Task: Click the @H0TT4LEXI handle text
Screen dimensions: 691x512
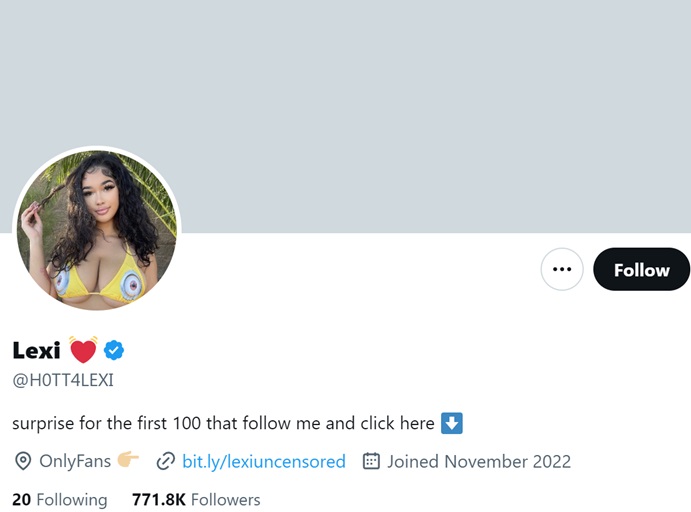Action: [x=63, y=380]
